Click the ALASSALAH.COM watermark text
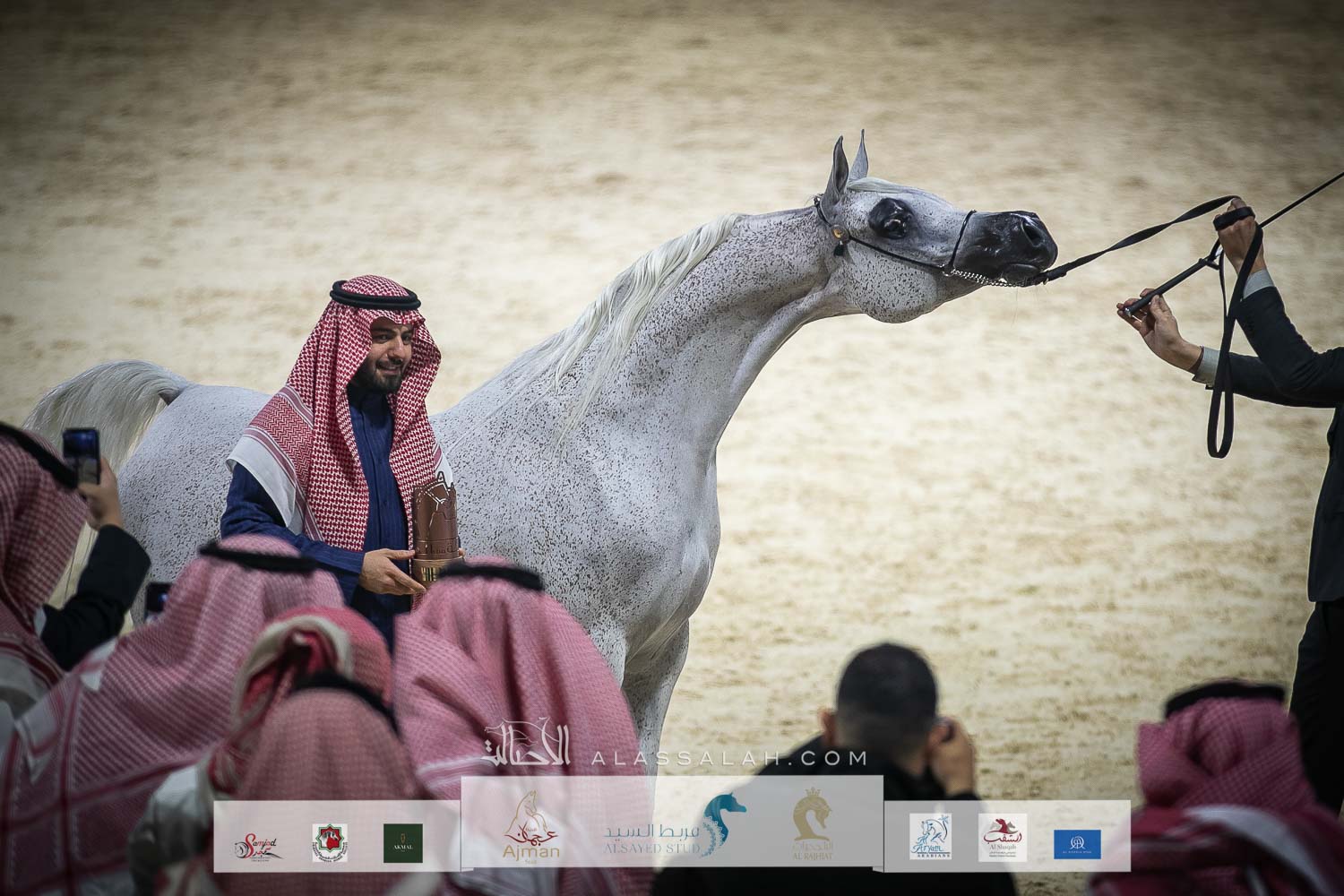 (x=728, y=758)
